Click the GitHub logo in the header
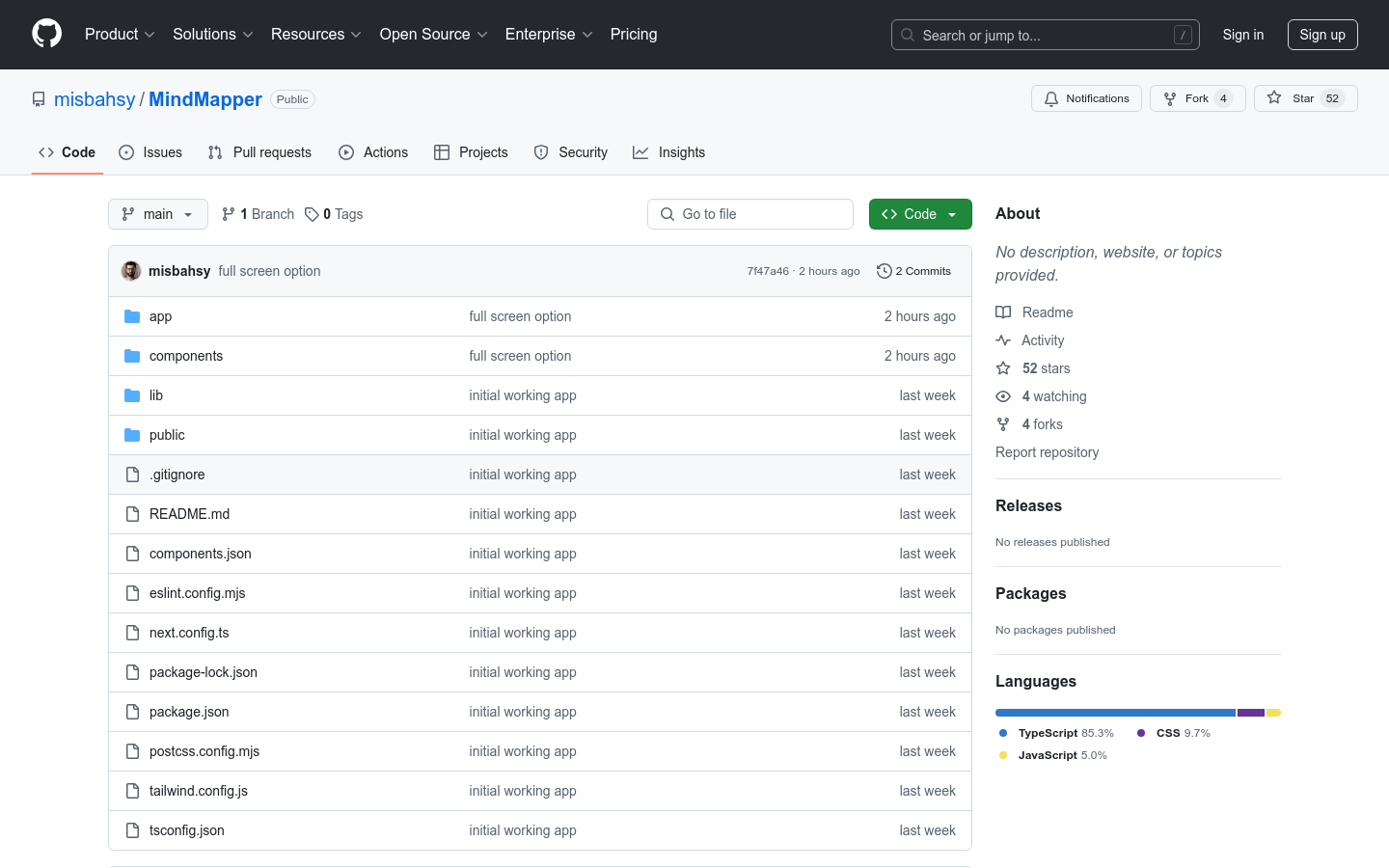 pyautogui.click(x=46, y=34)
